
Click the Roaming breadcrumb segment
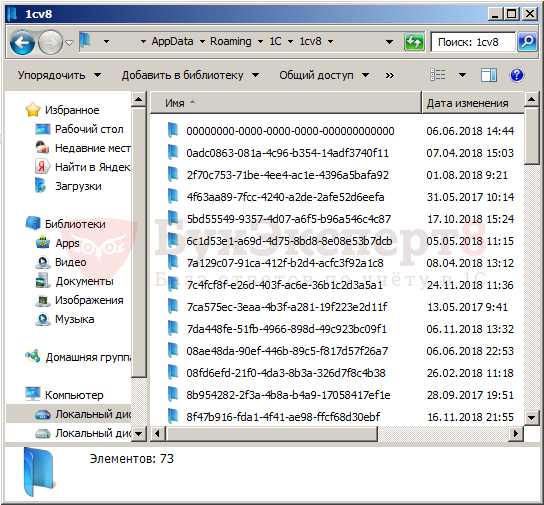coord(231,42)
